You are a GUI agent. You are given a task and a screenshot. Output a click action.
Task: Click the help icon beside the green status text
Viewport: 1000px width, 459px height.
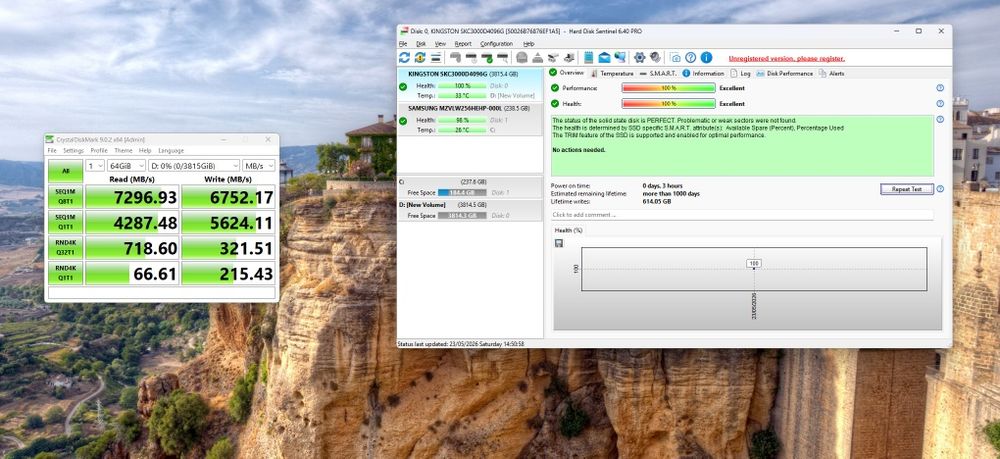click(939, 119)
